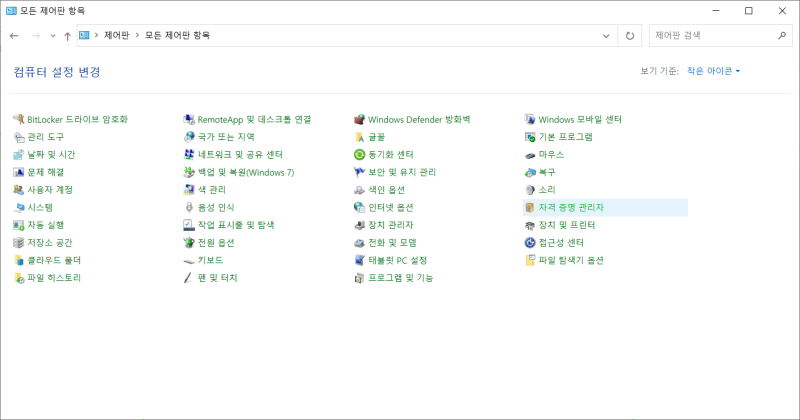Viewport: 800px width, 420px height.
Task: Open the 자동 실행 icon
Action: pos(19,225)
